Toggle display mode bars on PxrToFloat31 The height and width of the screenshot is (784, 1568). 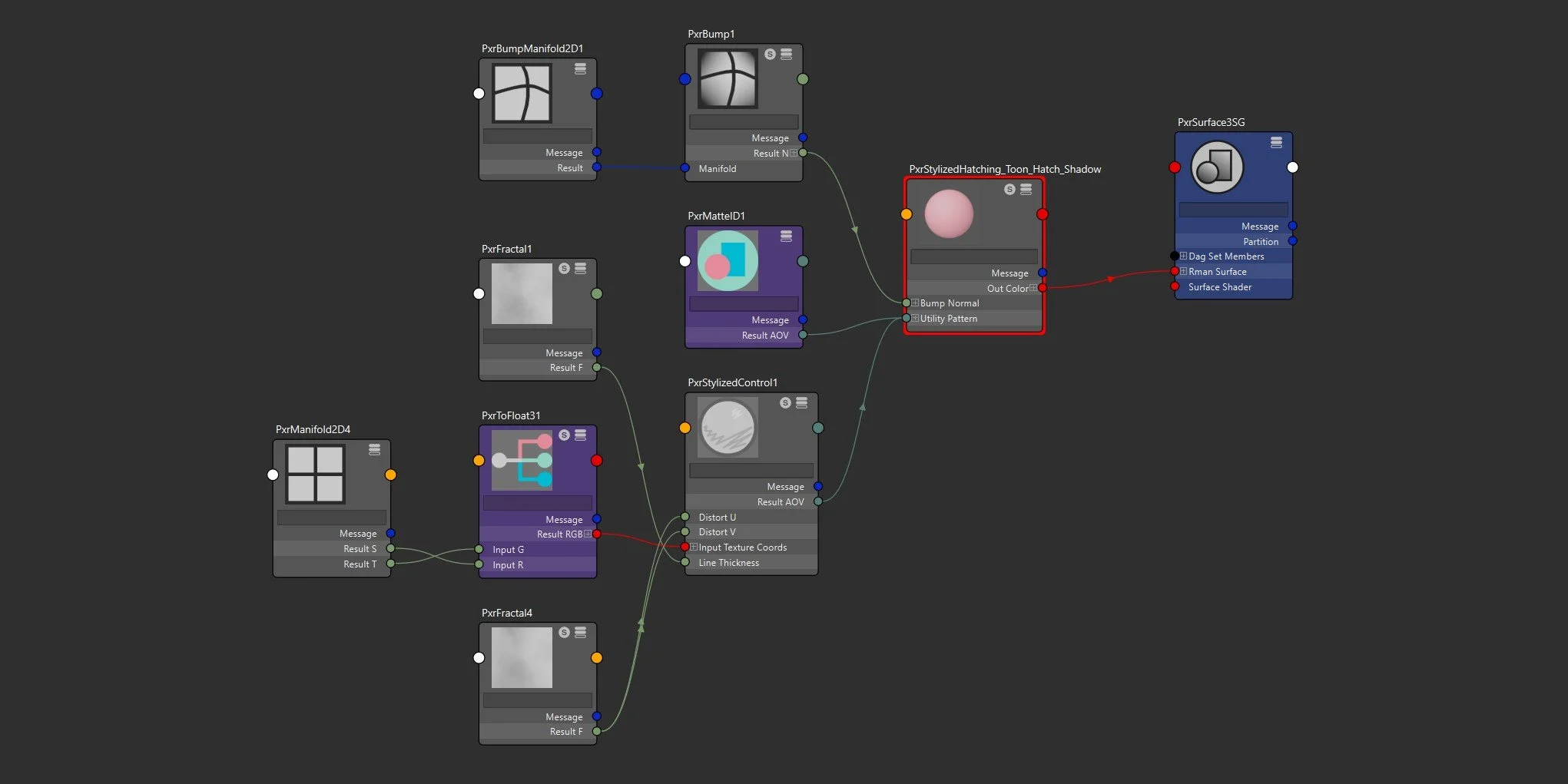(x=582, y=435)
